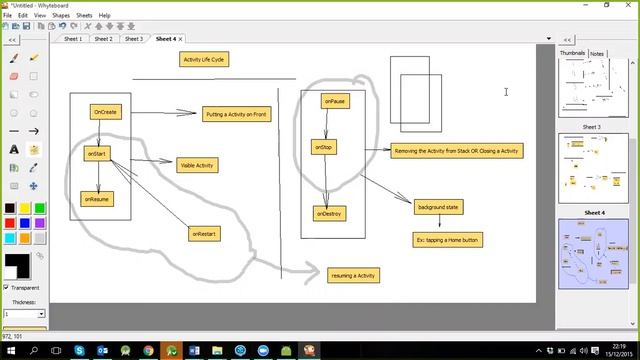Open the Sheet 4 thumbnail

[x=593, y=254]
